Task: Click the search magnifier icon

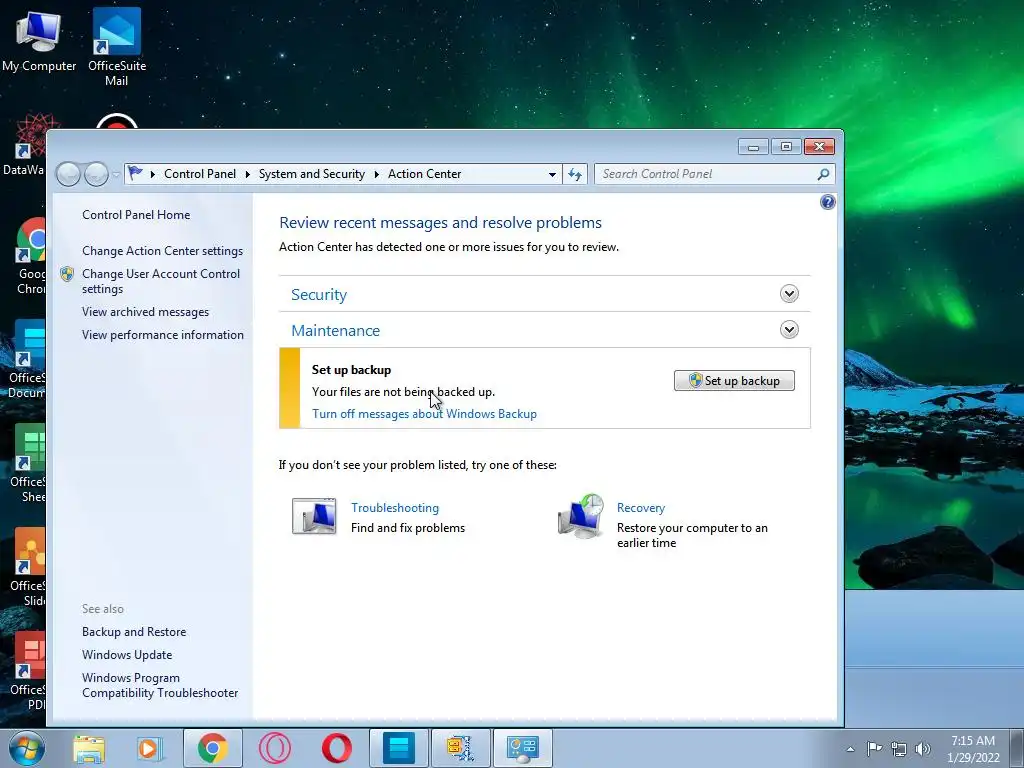Action: (x=823, y=174)
